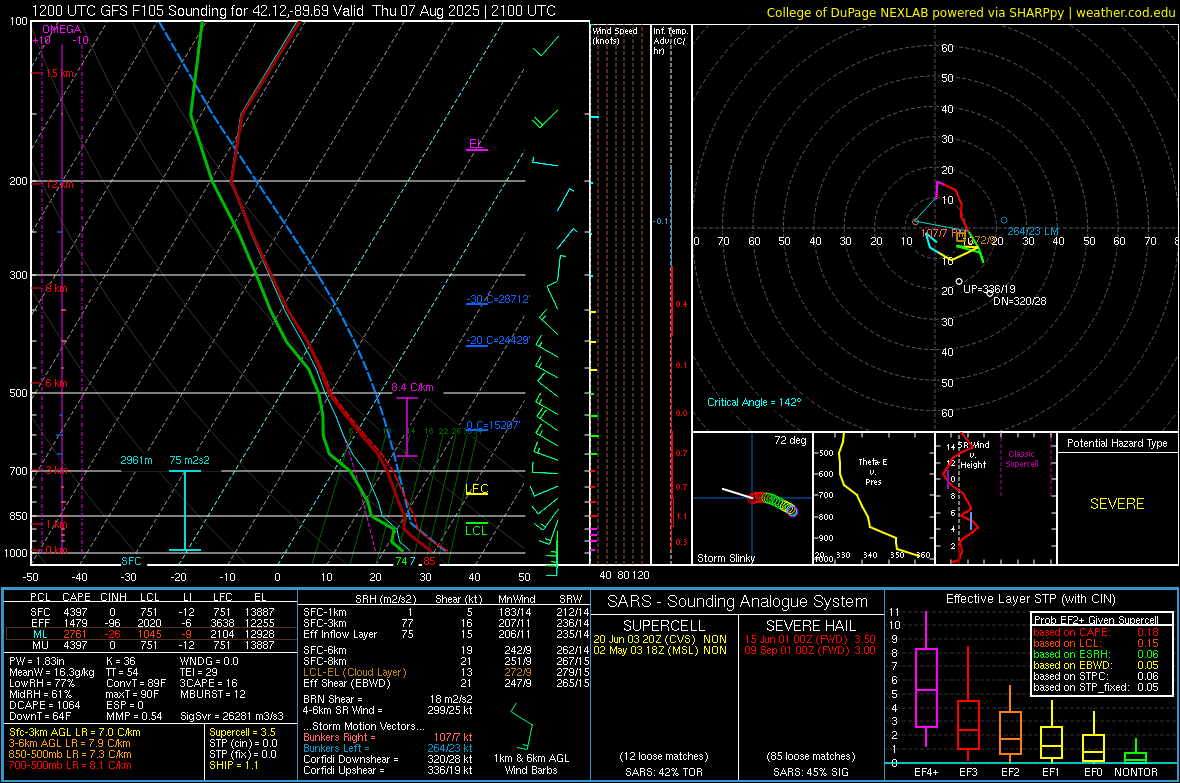Click the STP (cin) = 0.0 value
The image size is (1180, 783).
click(x=242, y=743)
